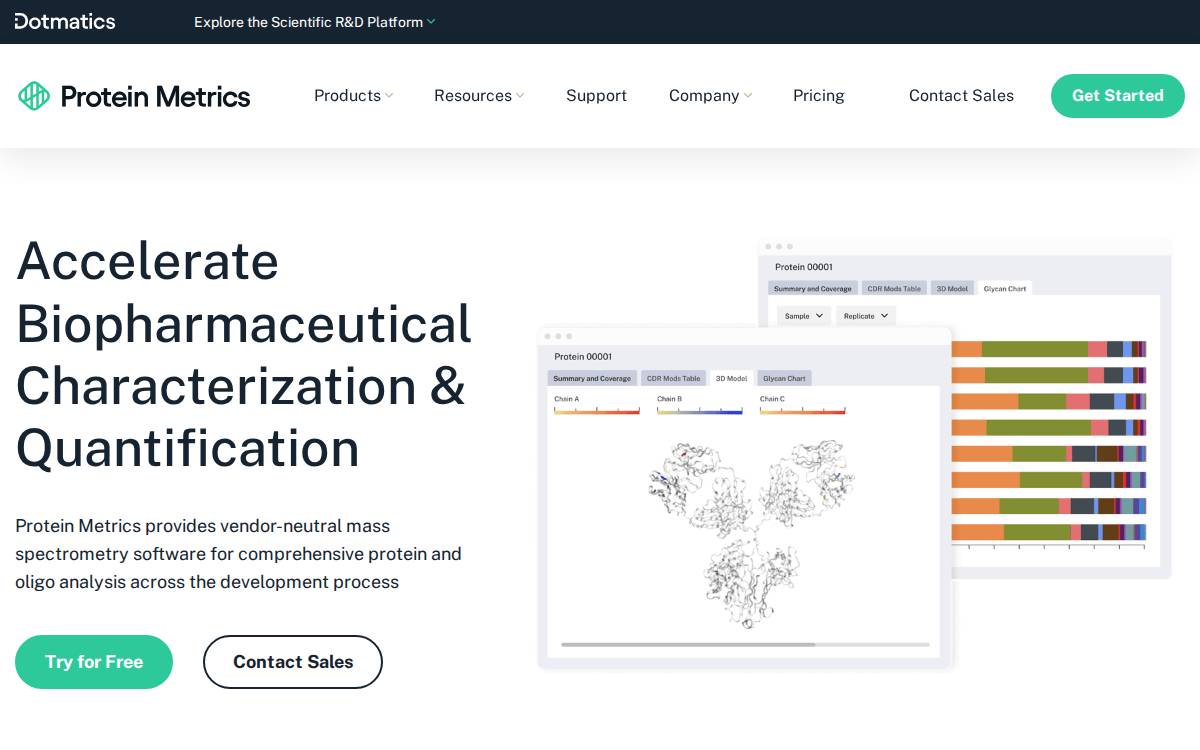Click the Chain A color gradient scale
The width and height of the screenshot is (1200, 750).
coord(597,410)
